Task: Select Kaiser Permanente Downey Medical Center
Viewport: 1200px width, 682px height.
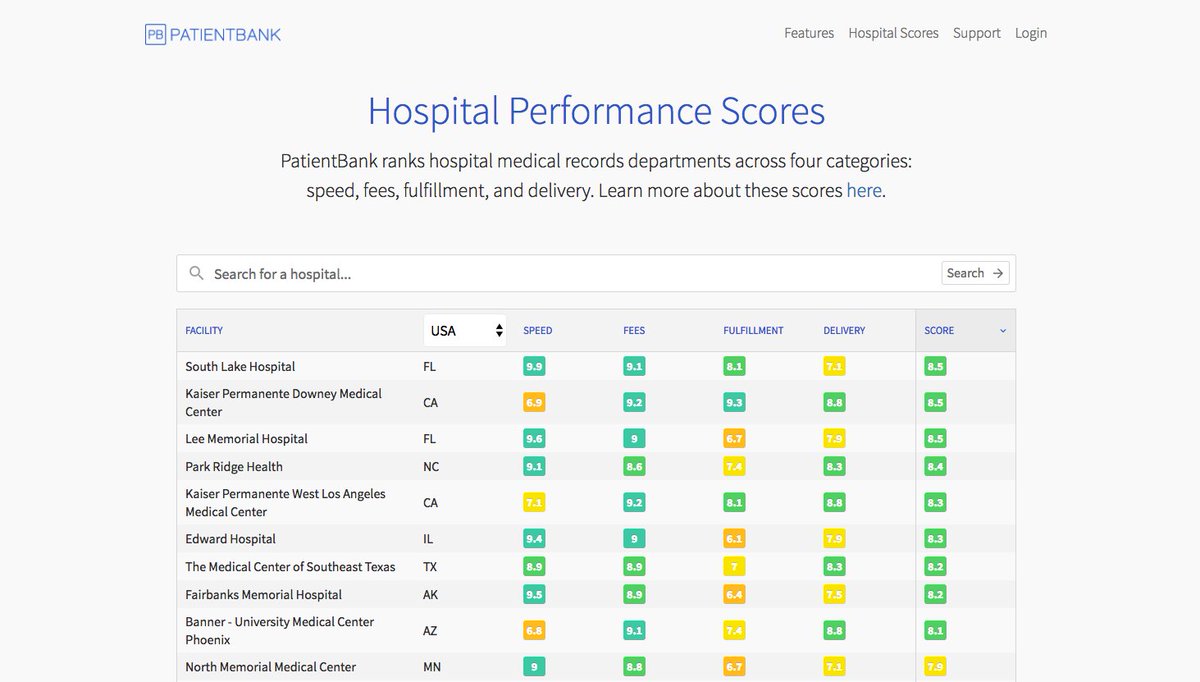Action: [283, 402]
